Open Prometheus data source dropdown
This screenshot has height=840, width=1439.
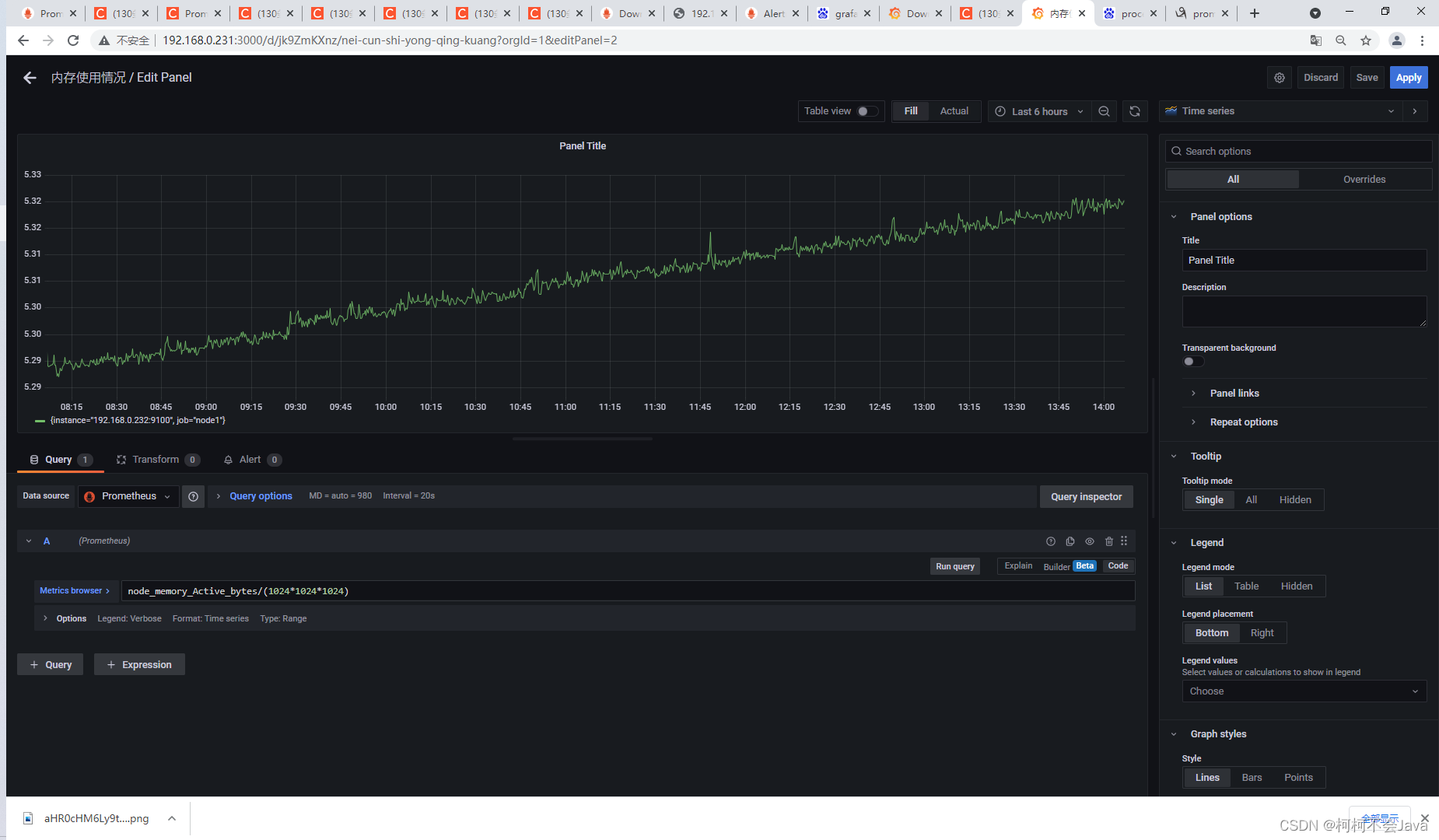(128, 496)
